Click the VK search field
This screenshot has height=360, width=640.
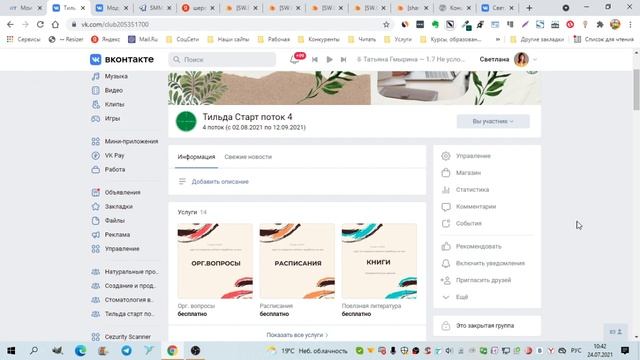pyautogui.click(x=222, y=60)
